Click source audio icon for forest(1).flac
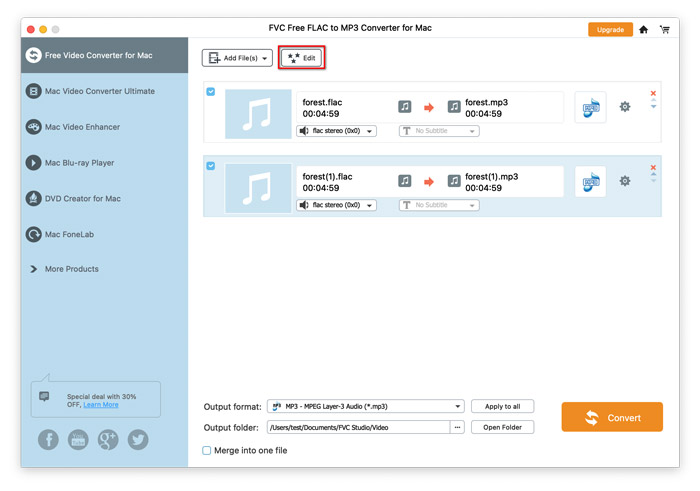Screen dimensions: 700x491 (x=404, y=181)
